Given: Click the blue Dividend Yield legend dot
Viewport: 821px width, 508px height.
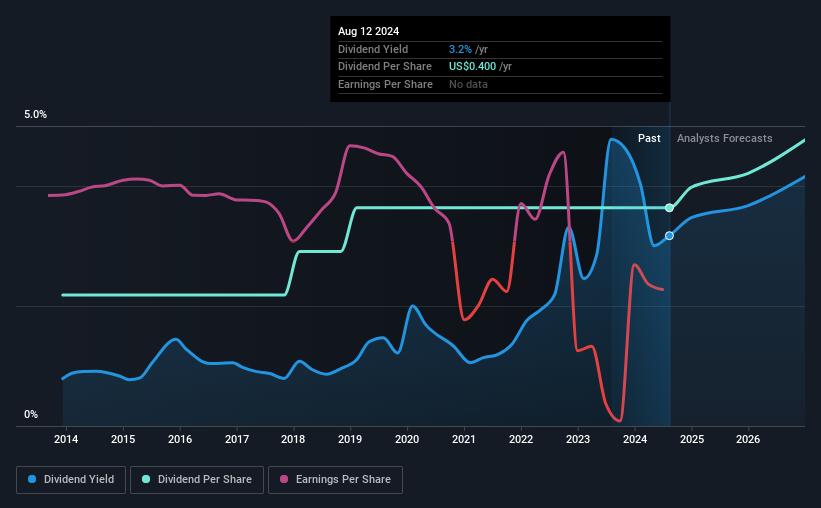Looking at the screenshot, I should tap(32, 479).
